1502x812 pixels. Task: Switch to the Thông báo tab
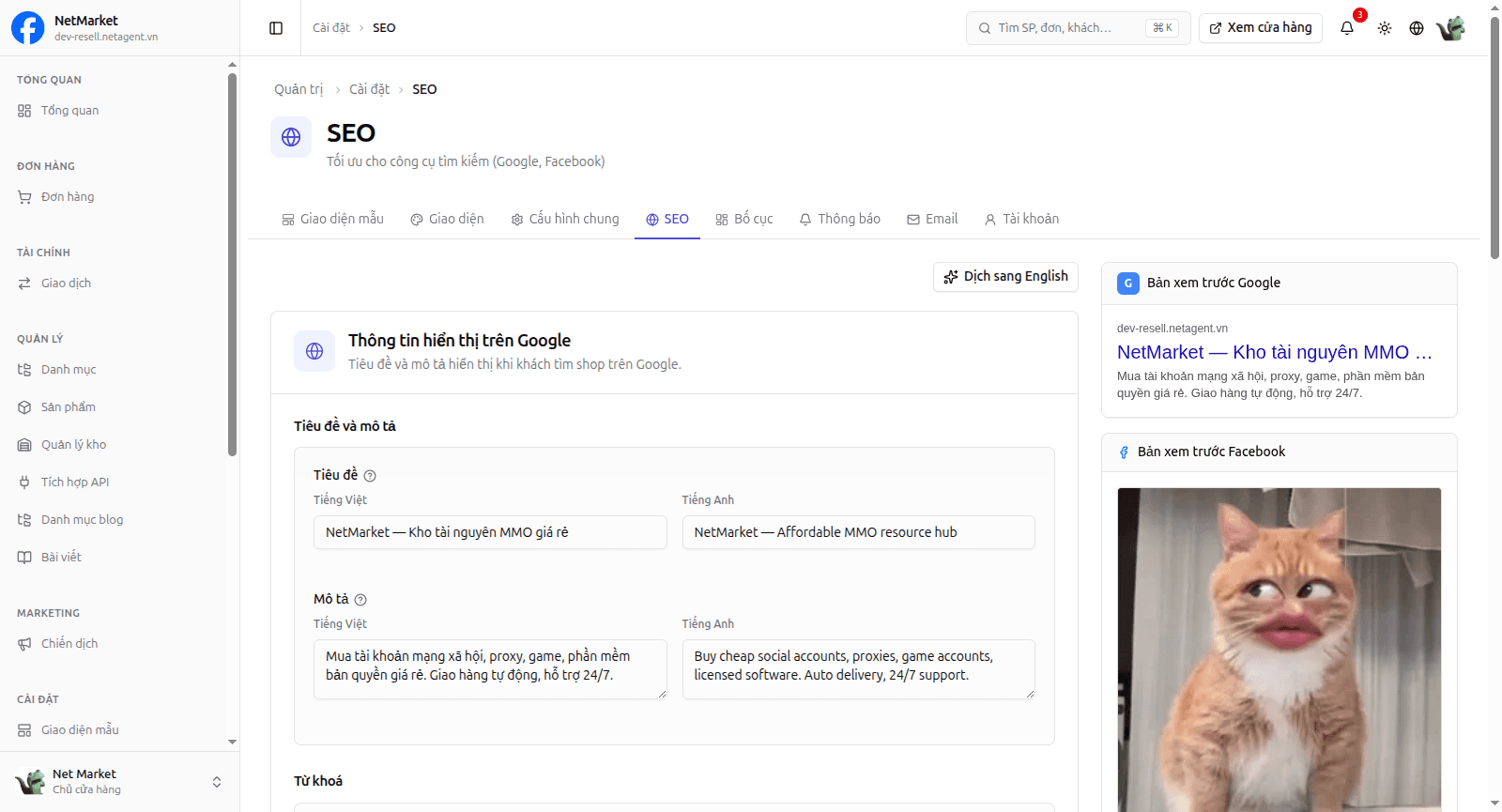[840, 219]
